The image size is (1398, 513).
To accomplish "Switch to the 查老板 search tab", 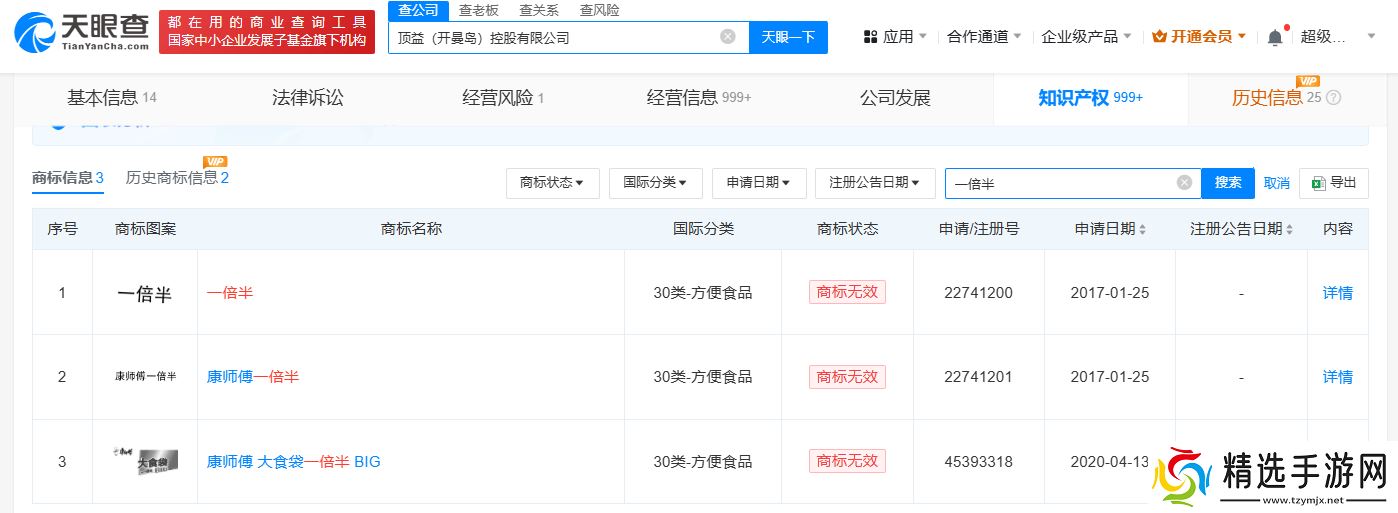I will coord(478,10).
